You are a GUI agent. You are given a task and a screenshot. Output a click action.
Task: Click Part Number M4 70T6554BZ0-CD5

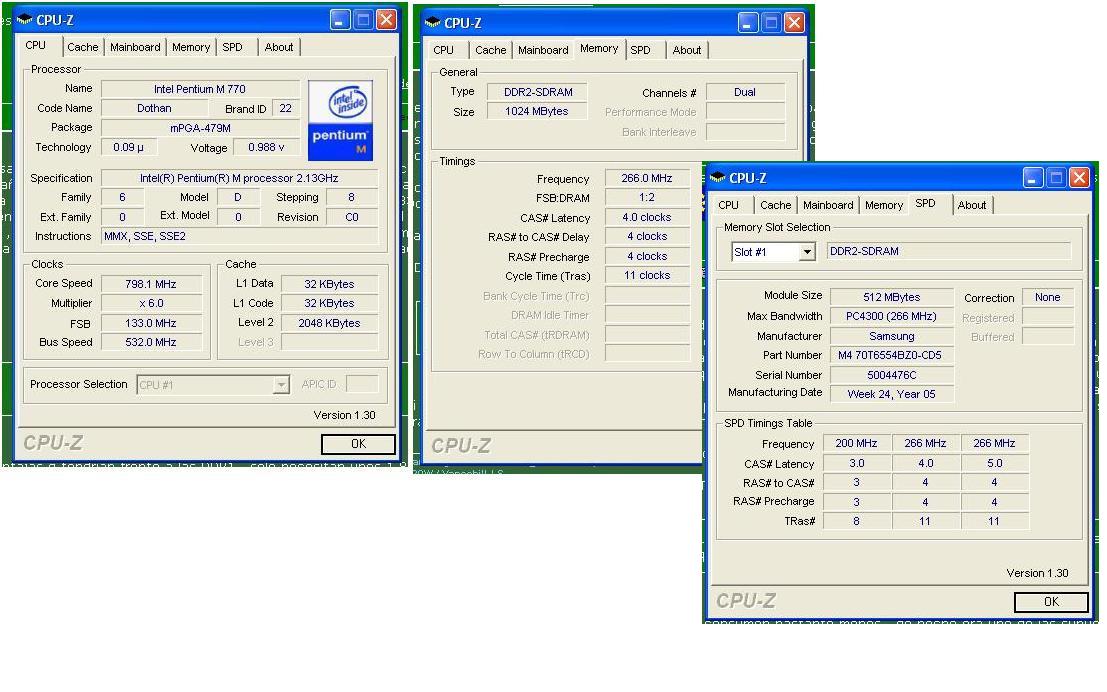pyautogui.click(x=892, y=355)
